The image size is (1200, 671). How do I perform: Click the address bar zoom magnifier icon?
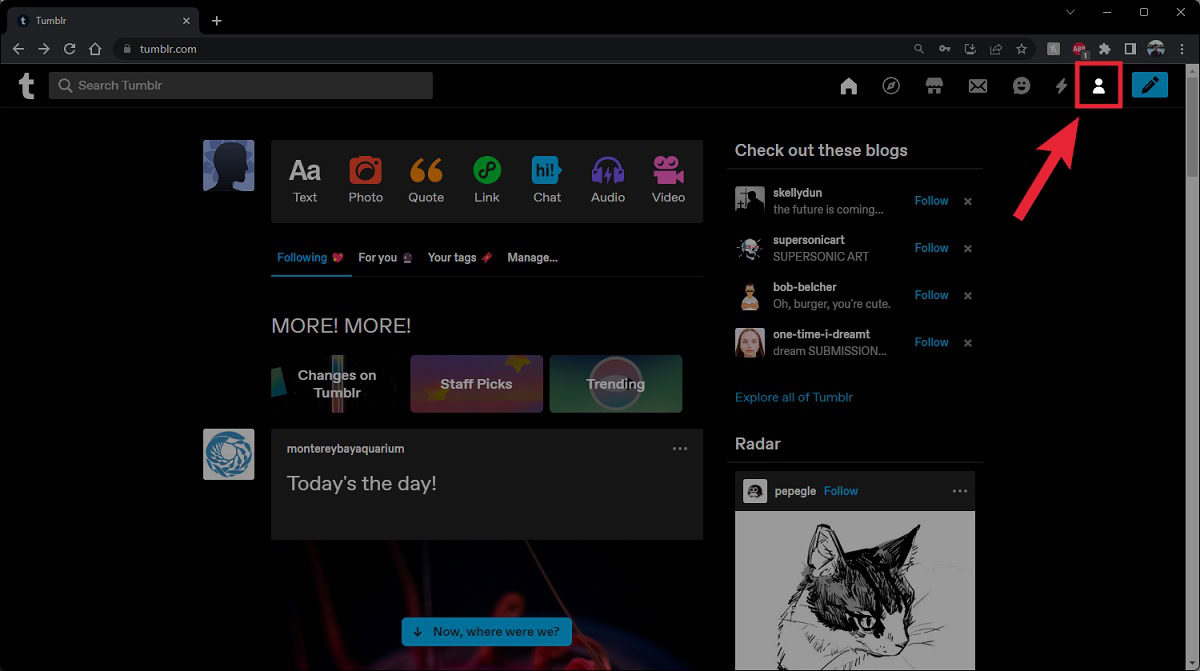[919, 48]
